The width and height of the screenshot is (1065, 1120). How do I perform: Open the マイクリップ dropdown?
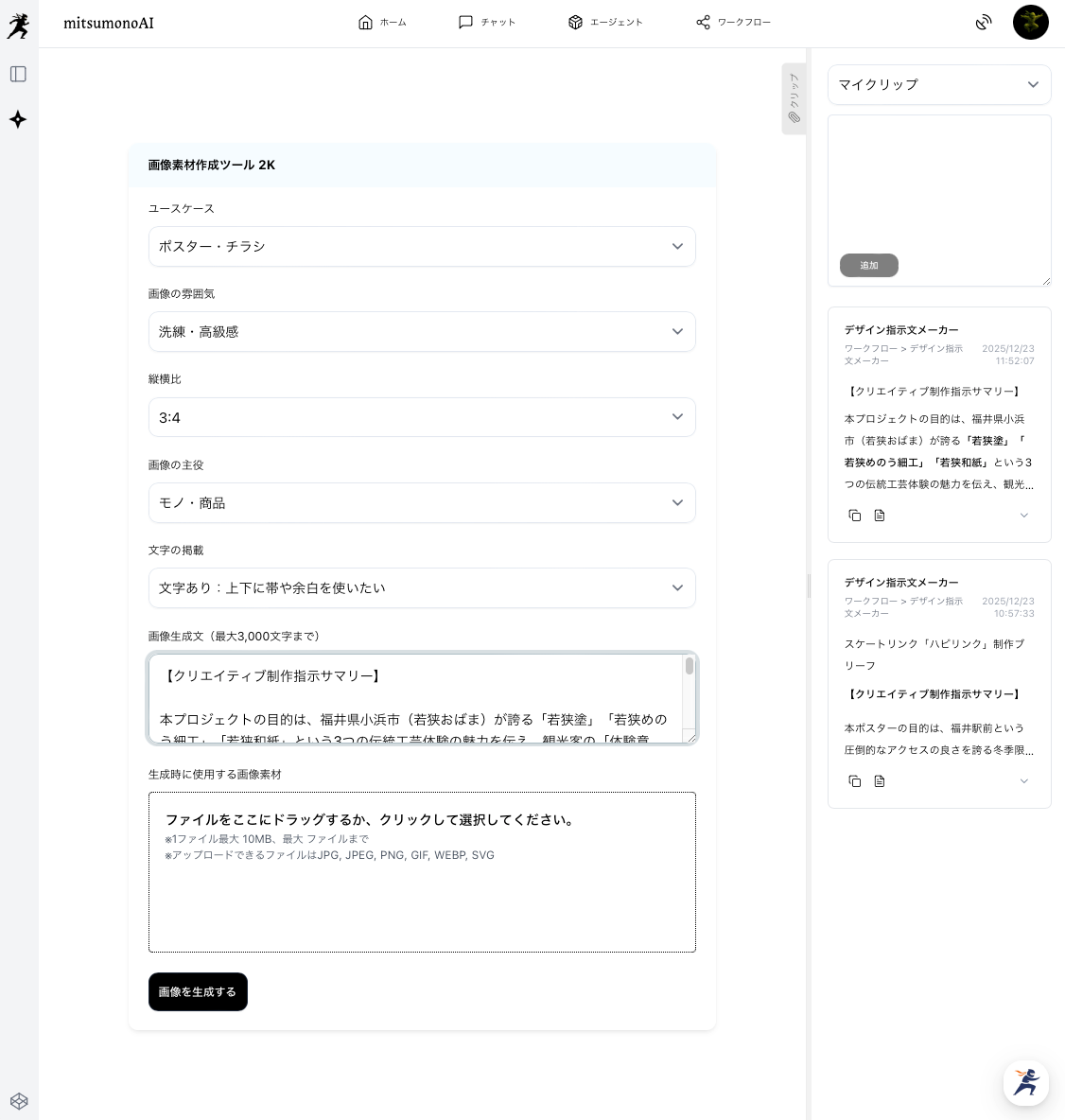click(x=938, y=84)
